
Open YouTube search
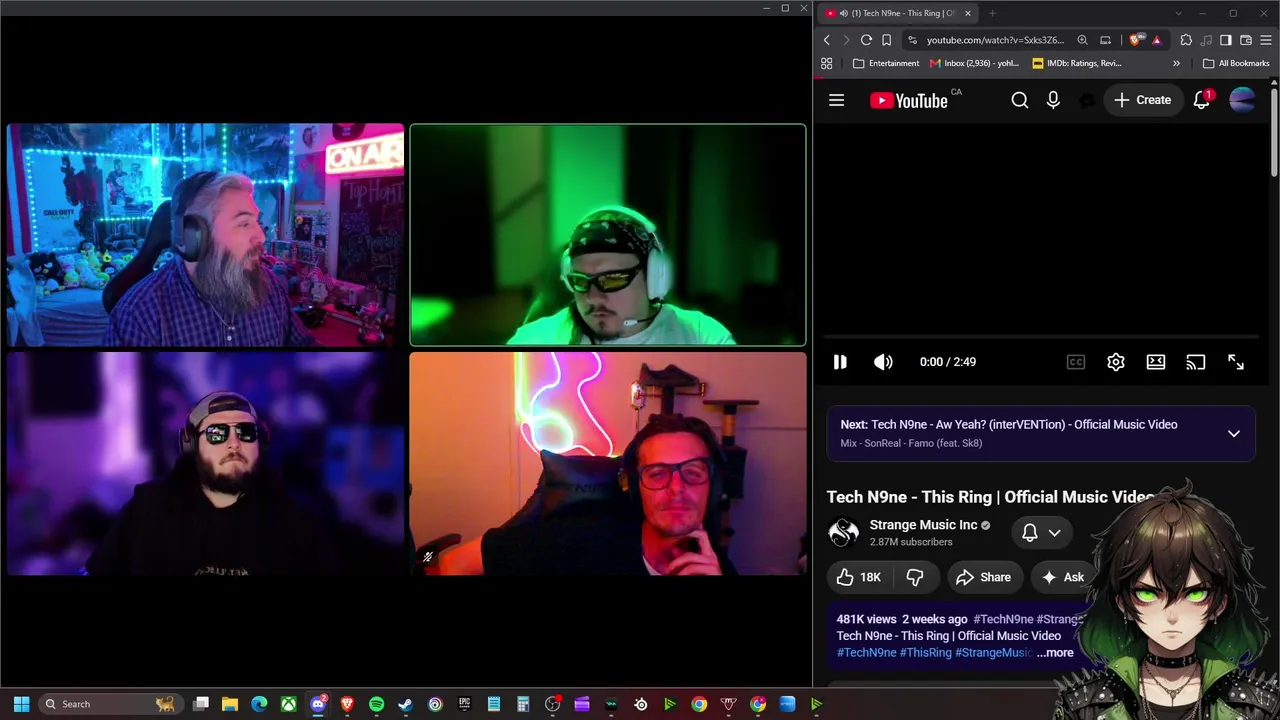click(1020, 100)
